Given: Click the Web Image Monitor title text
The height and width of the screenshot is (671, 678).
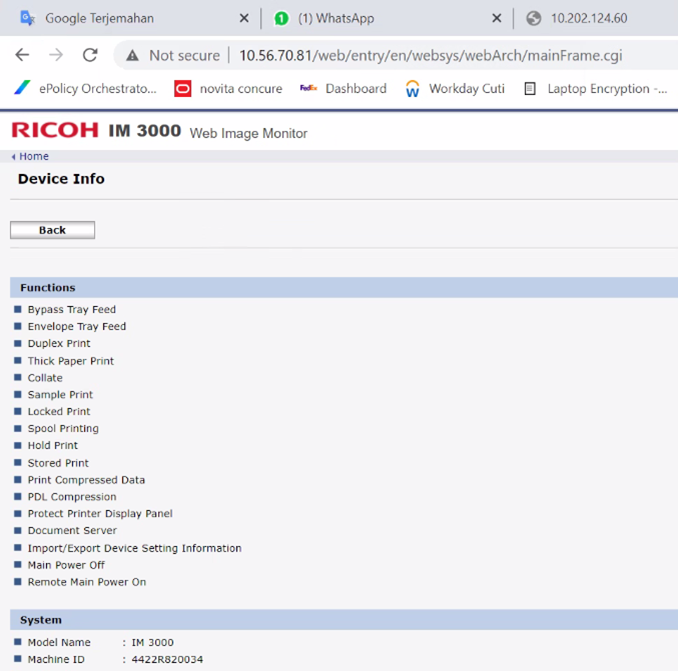Looking at the screenshot, I should pyautogui.click(x=249, y=133).
